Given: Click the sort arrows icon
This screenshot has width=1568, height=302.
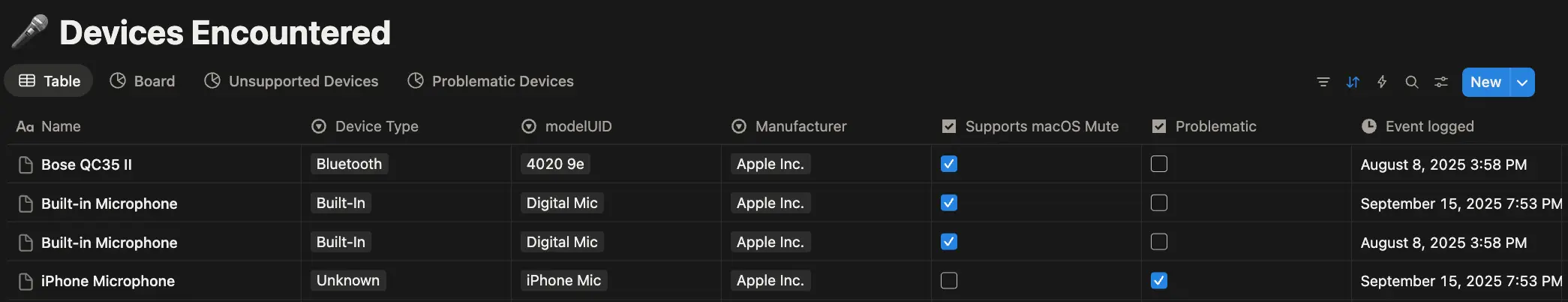Looking at the screenshot, I should pyautogui.click(x=1353, y=82).
